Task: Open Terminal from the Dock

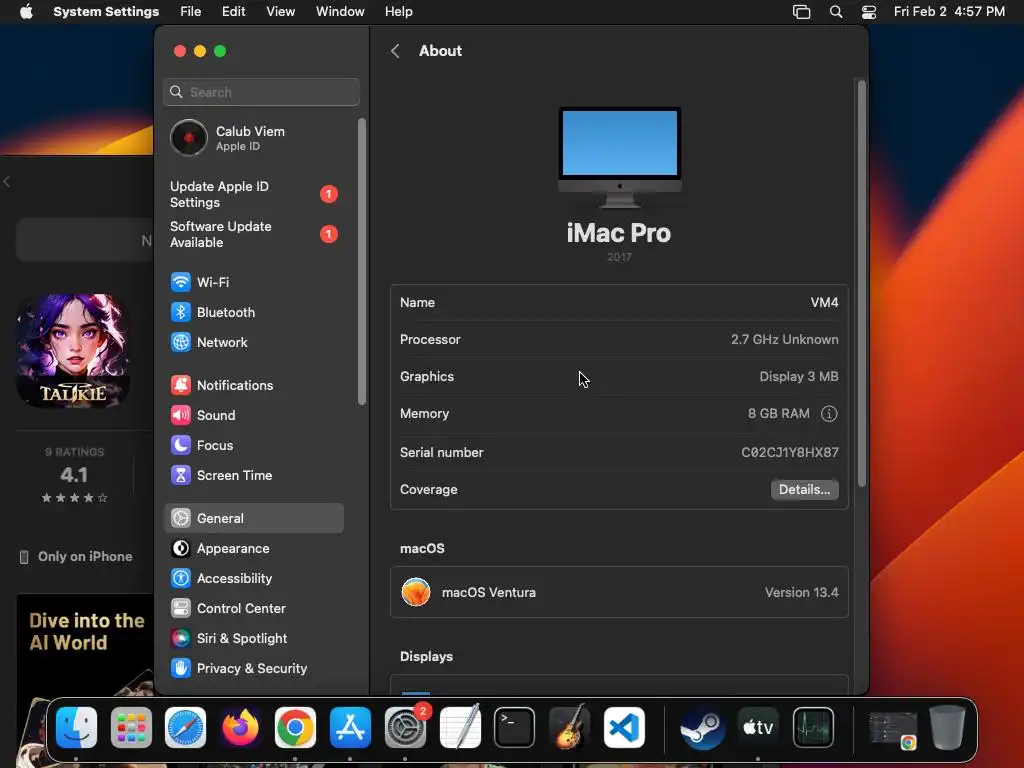Action: [x=515, y=728]
